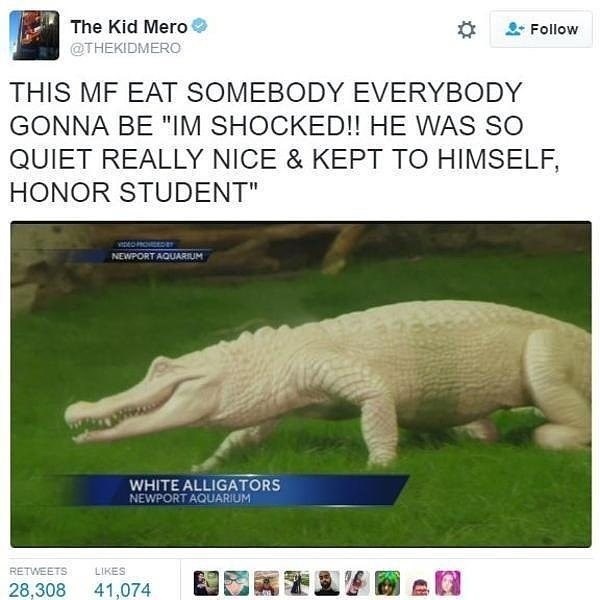Screen dimensions: 600x600
Task: Click the person-plus icon inside Follow
Action: pyautogui.click(x=515, y=29)
